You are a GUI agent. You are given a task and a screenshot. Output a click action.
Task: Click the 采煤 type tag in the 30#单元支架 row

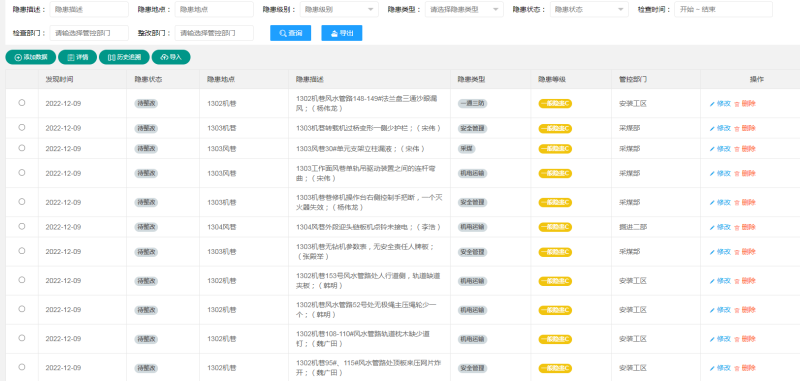pos(466,149)
